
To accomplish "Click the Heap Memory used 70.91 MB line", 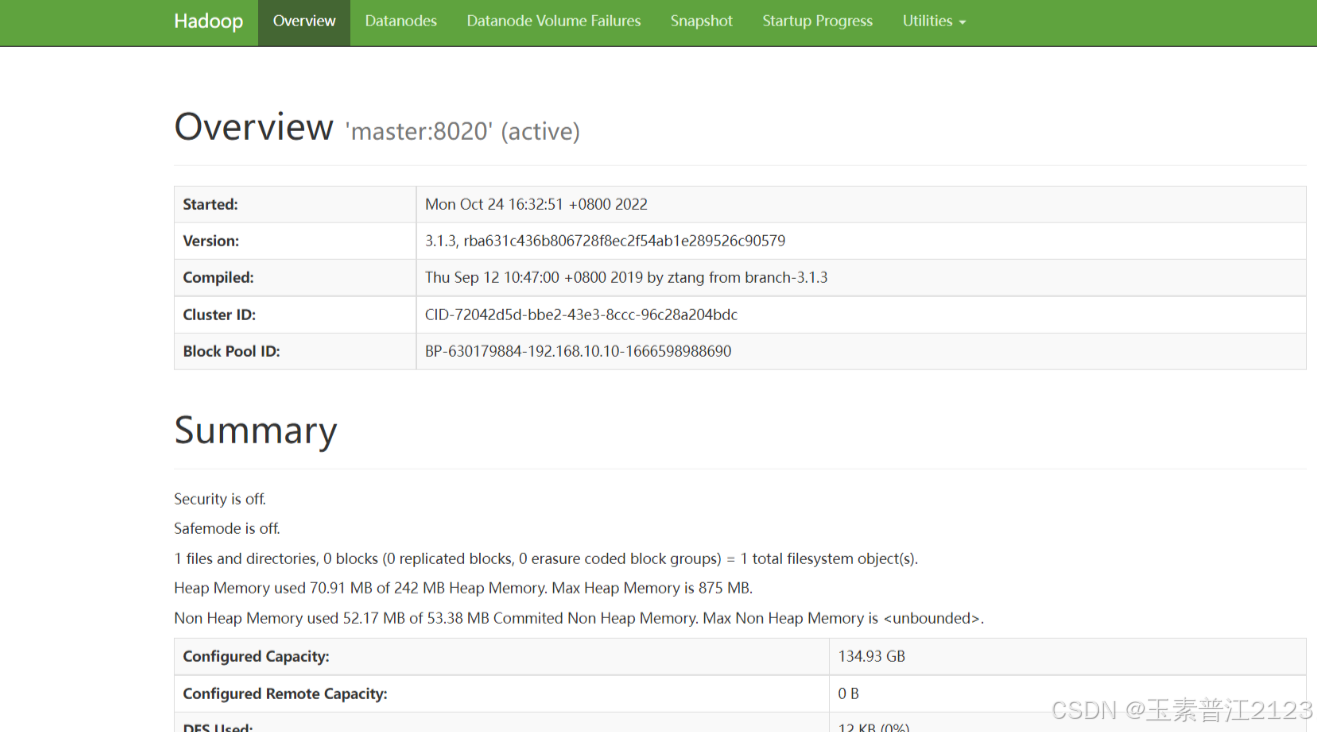I will 463,588.
